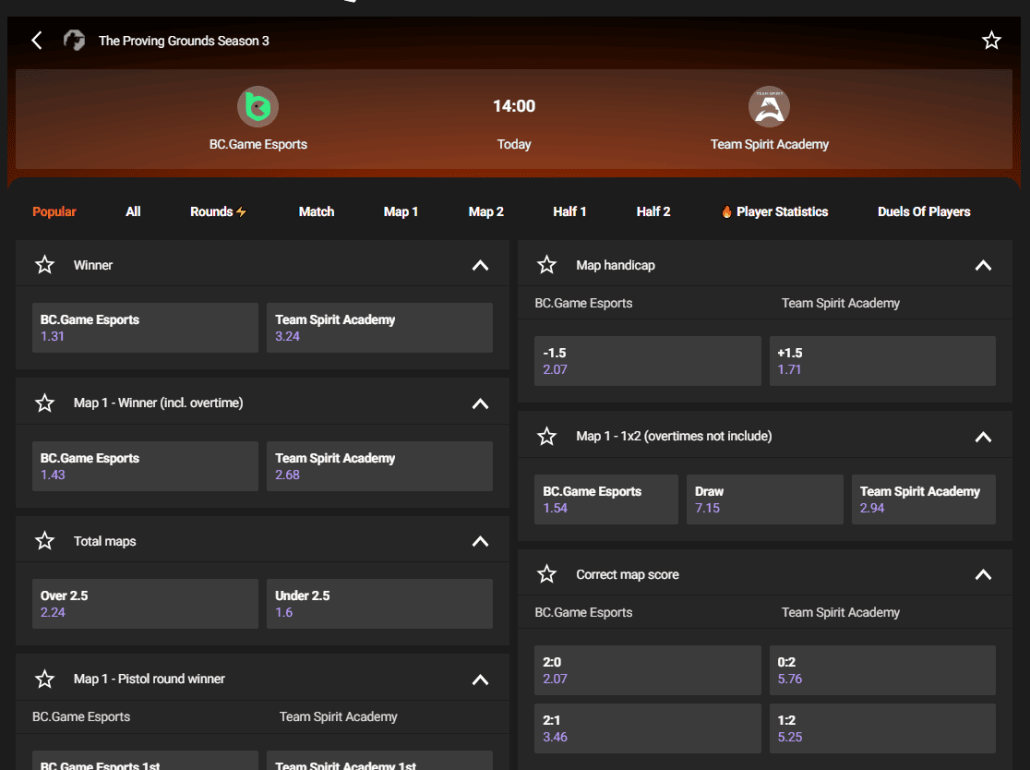Image resolution: width=1030 pixels, height=770 pixels.
Task: Select correct score 2:1 at 3.46
Action: click(647, 728)
